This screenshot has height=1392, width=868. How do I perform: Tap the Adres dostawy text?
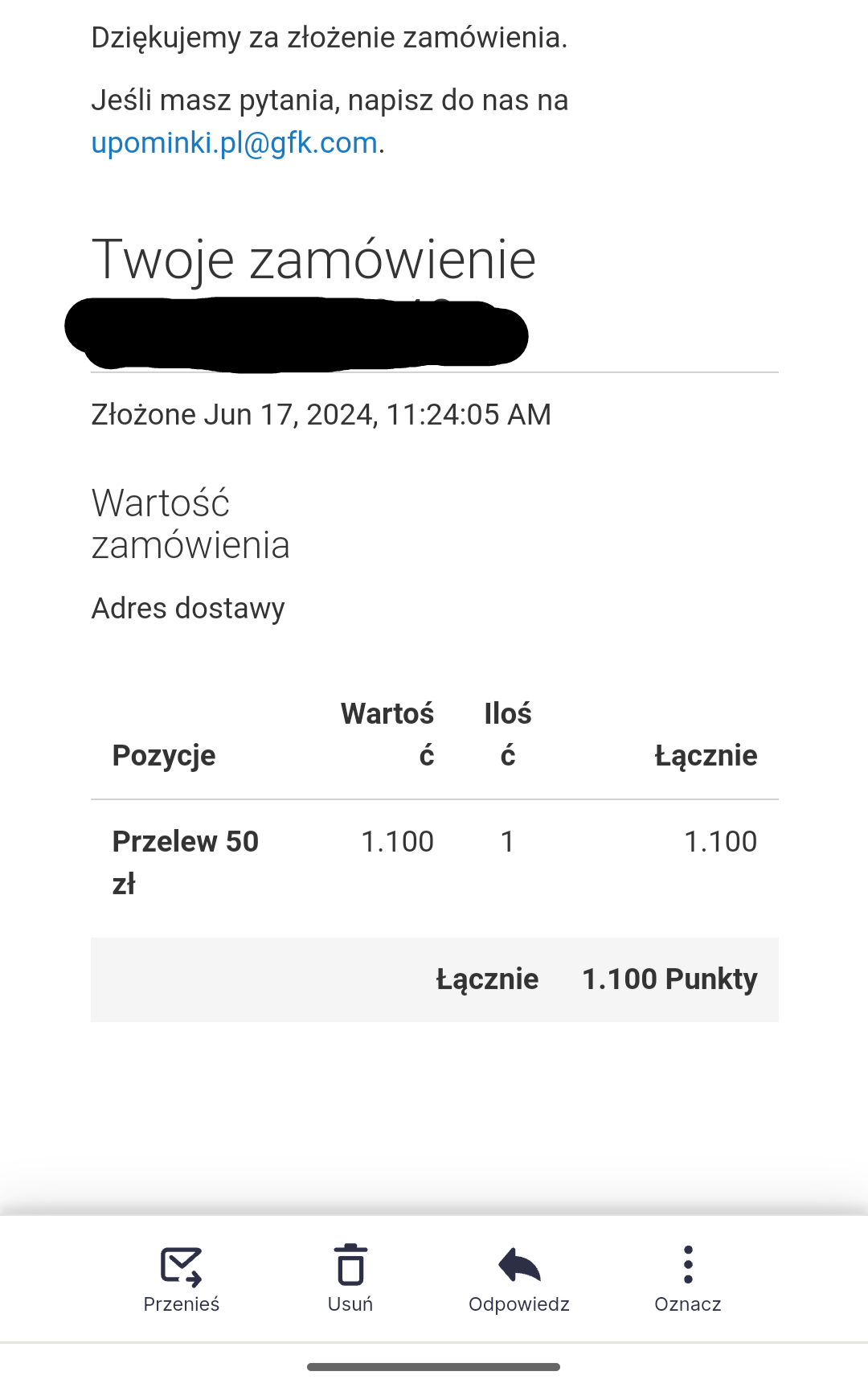pos(188,609)
